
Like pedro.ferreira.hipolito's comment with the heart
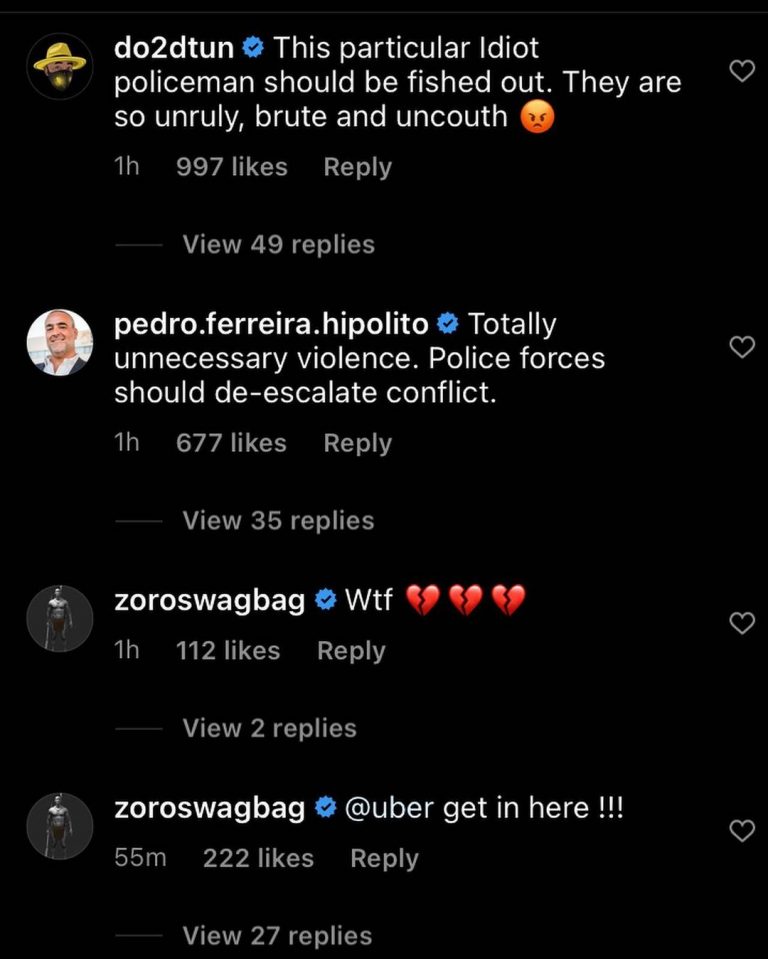point(741,347)
